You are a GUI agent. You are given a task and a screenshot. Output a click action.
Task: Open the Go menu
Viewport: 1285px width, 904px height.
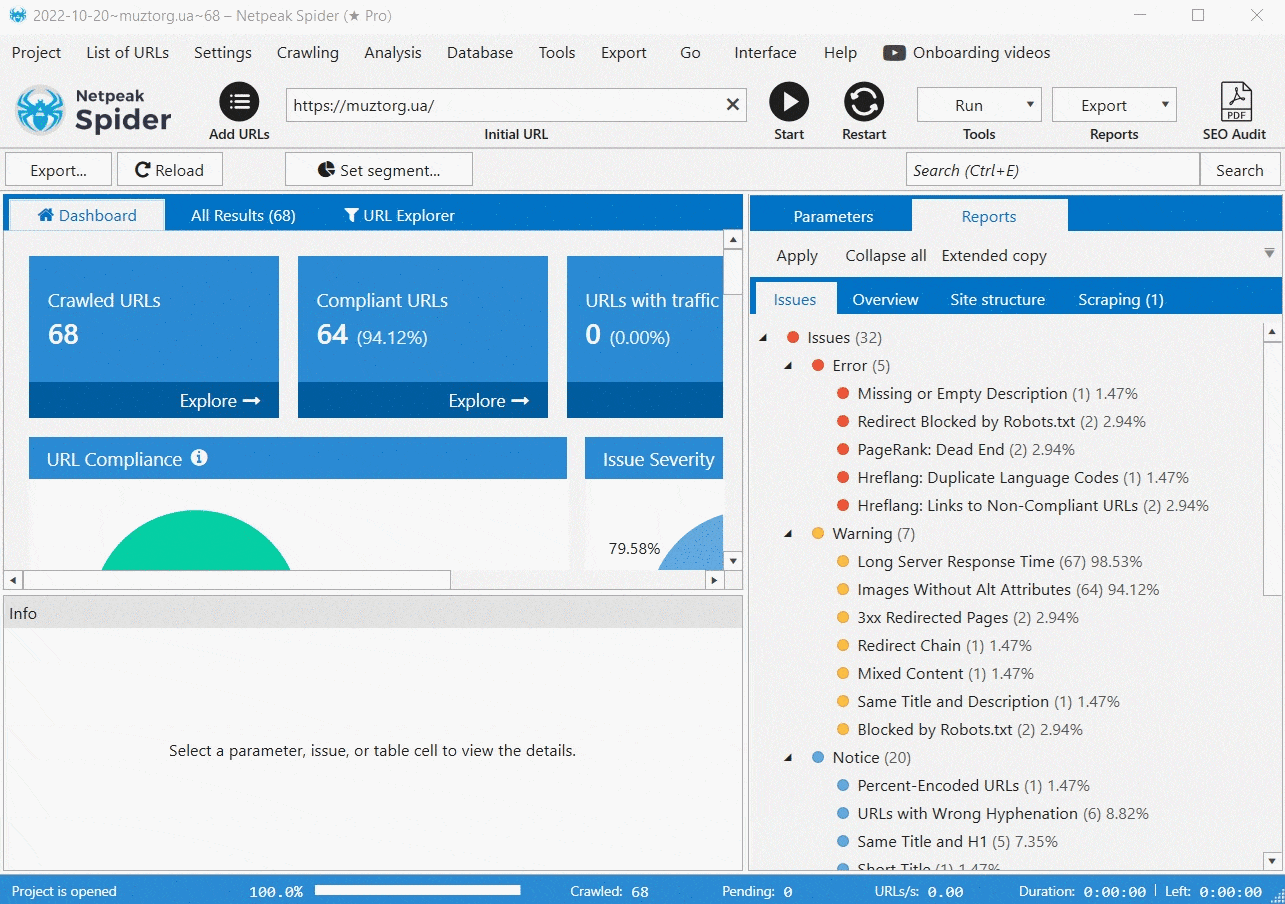(691, 53)
